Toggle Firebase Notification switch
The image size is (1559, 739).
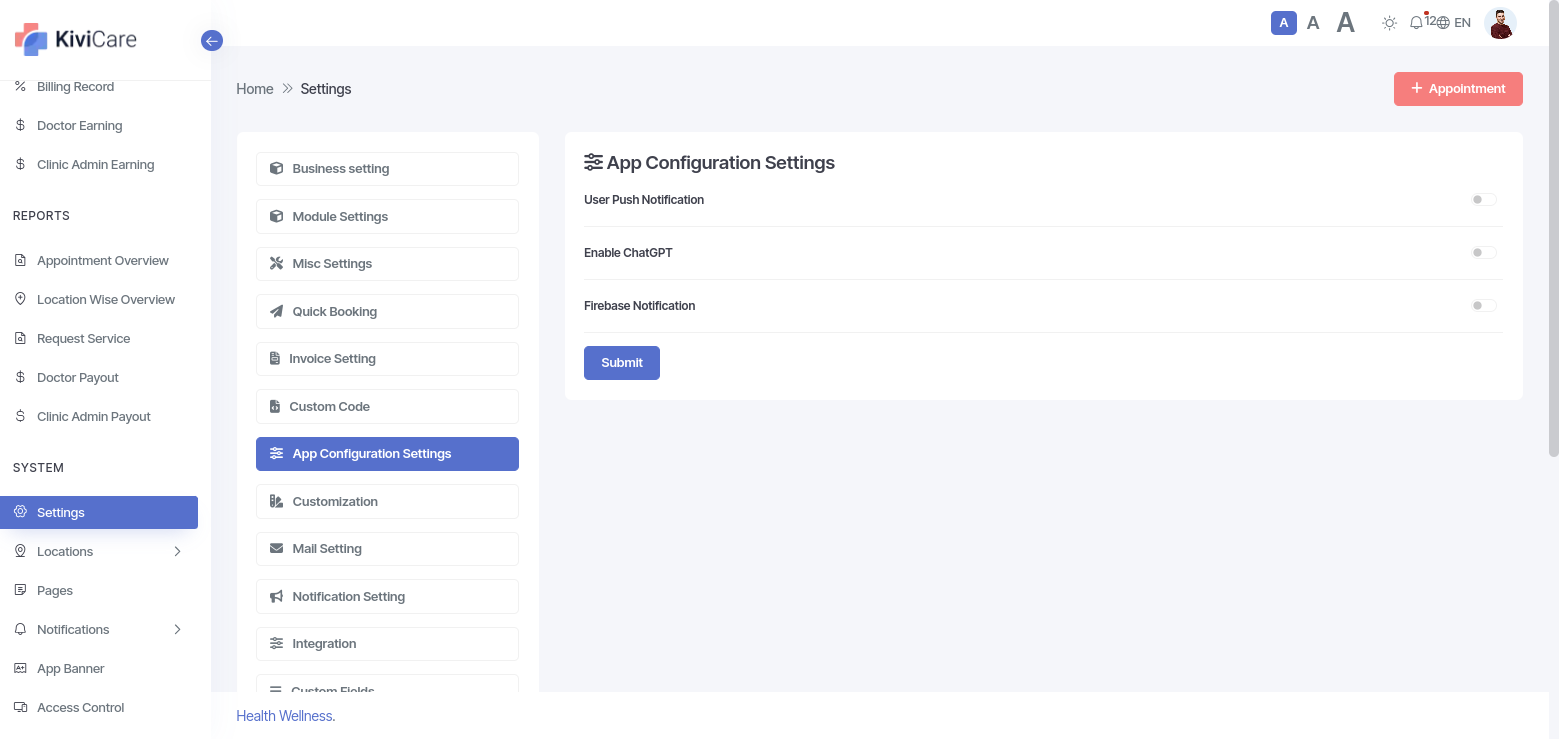tap(1484, 306)
